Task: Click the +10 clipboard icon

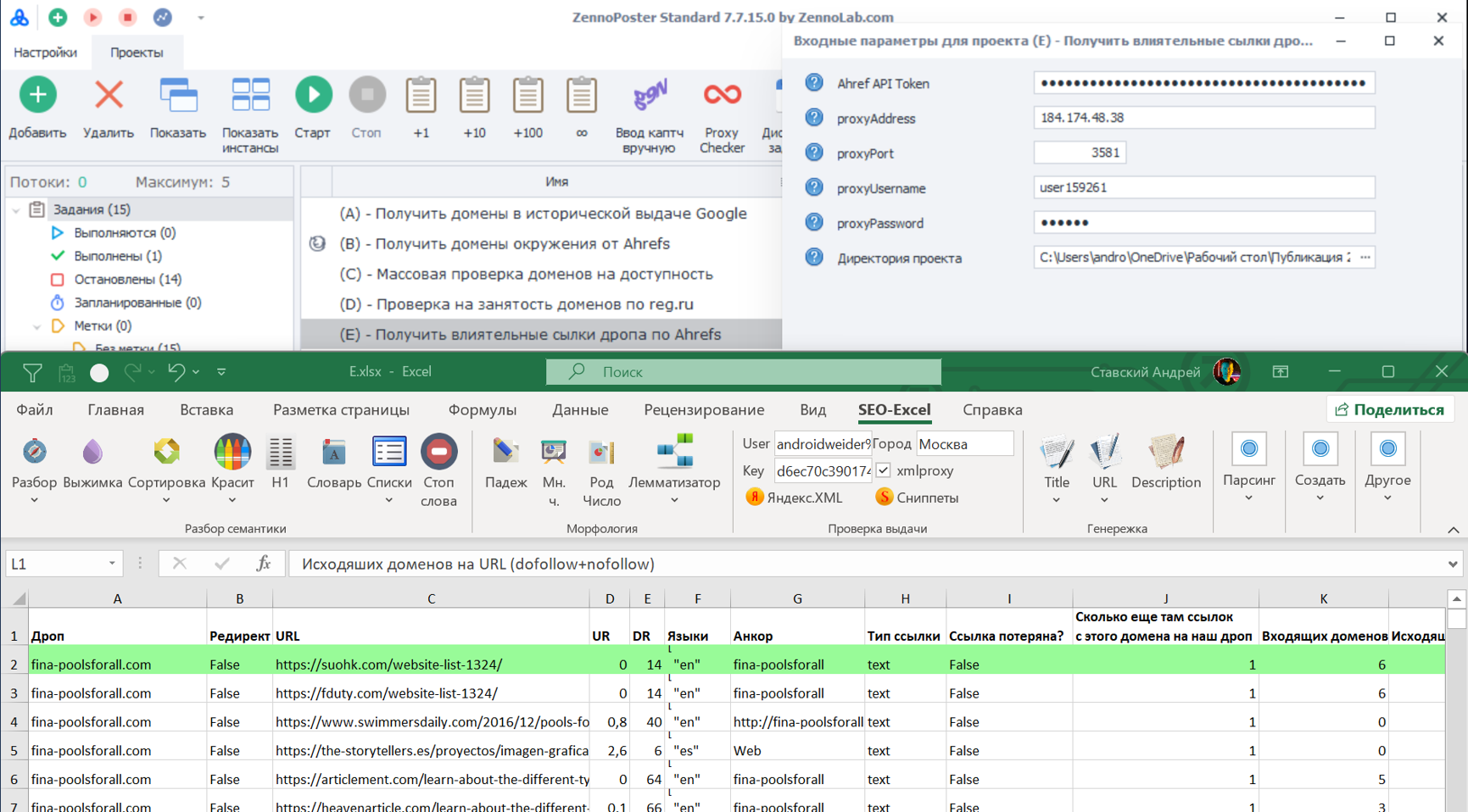Action: click(474, 95)
